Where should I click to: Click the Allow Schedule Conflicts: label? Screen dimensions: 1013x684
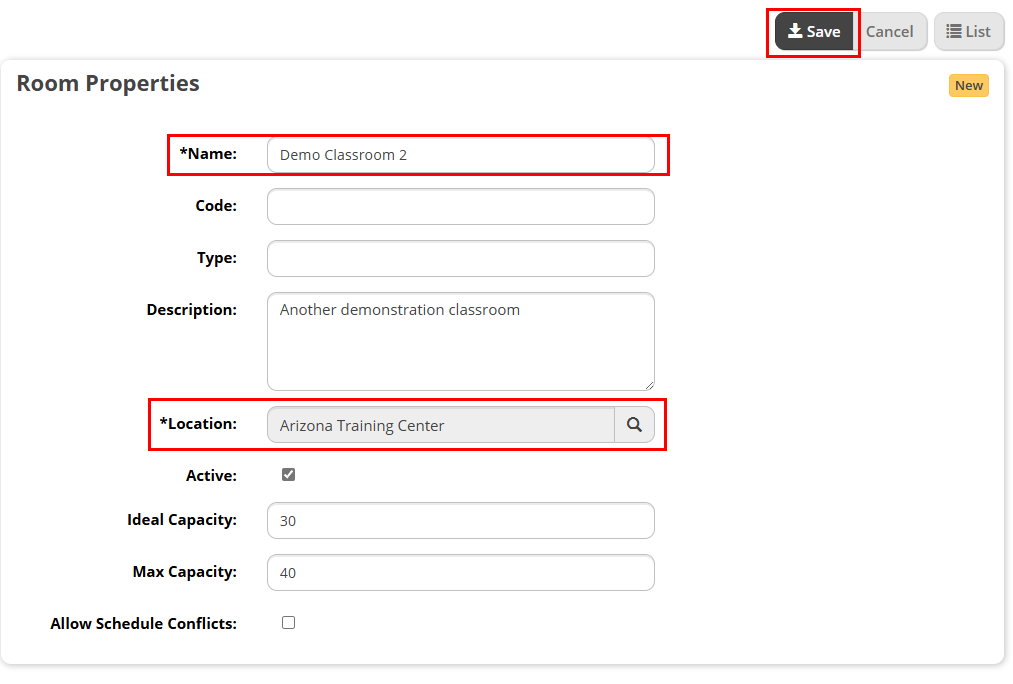pos(143,623)
